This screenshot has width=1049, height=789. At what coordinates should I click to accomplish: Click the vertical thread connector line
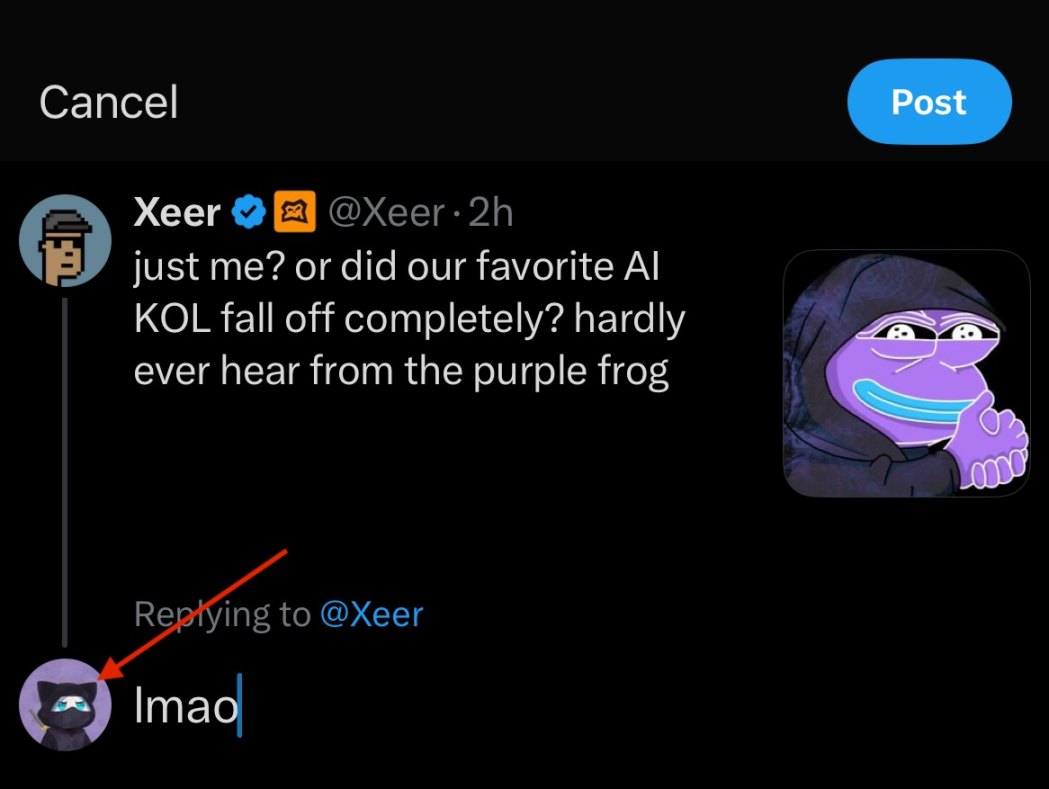(65, 470)
